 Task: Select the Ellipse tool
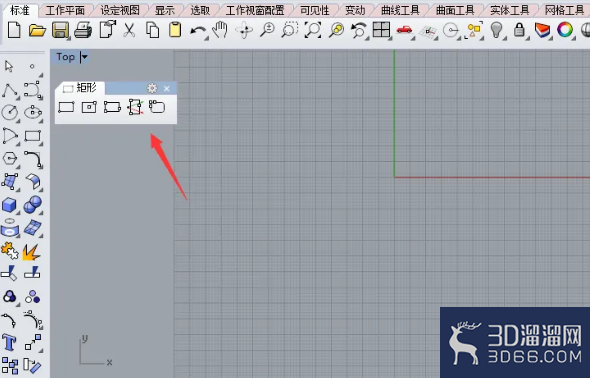click(33, 112)
